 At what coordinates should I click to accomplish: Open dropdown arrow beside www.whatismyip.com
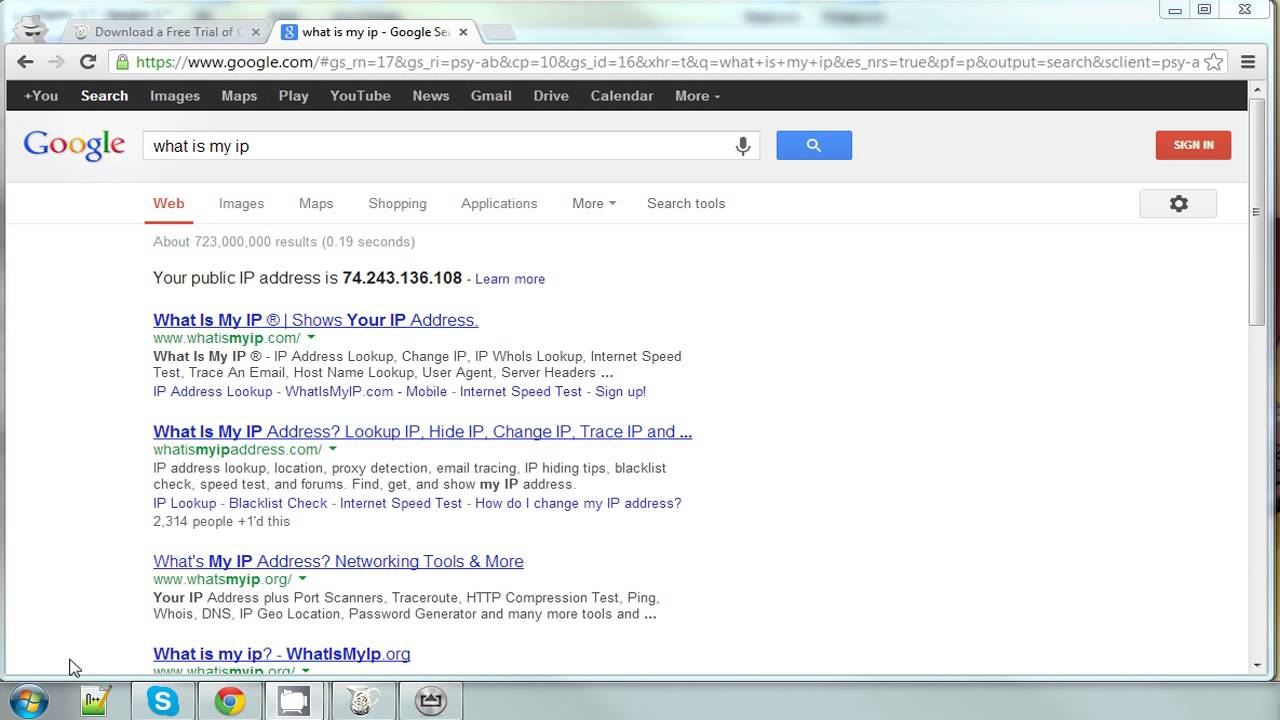click(311, 338)
